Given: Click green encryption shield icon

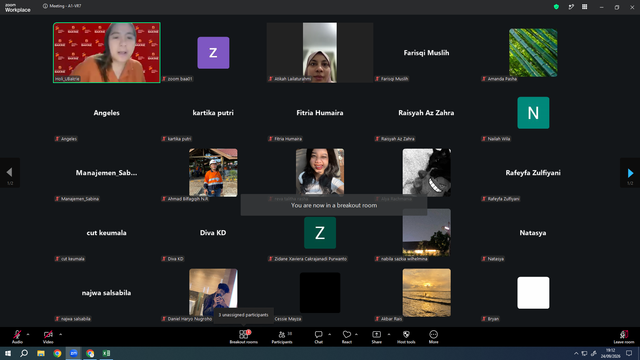Looking at the screenshot, I should (x=556, y=7).
